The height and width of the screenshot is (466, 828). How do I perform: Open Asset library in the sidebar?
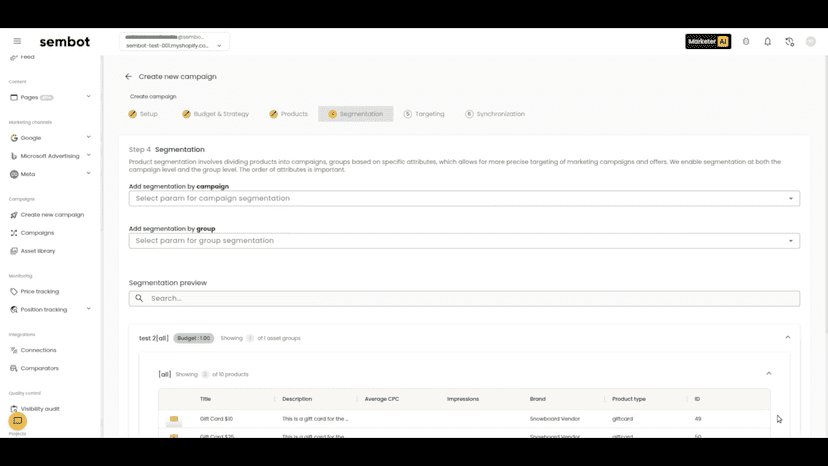37,251
